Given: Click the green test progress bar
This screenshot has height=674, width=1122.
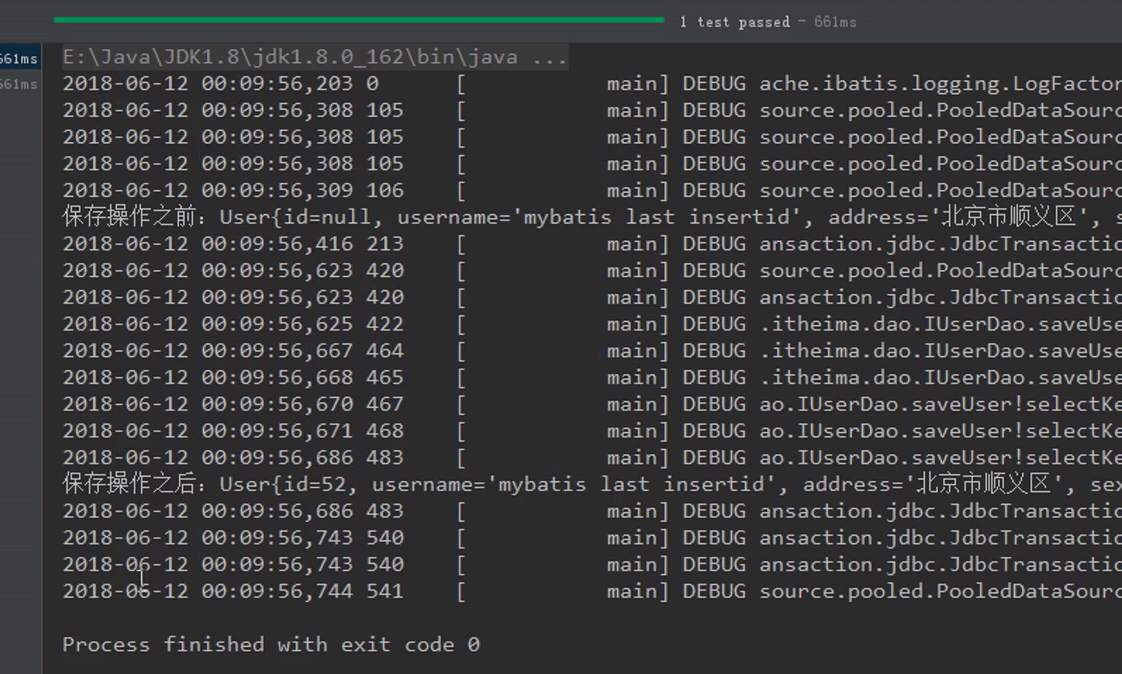Looking at the screenshot, I should point(358,19).
